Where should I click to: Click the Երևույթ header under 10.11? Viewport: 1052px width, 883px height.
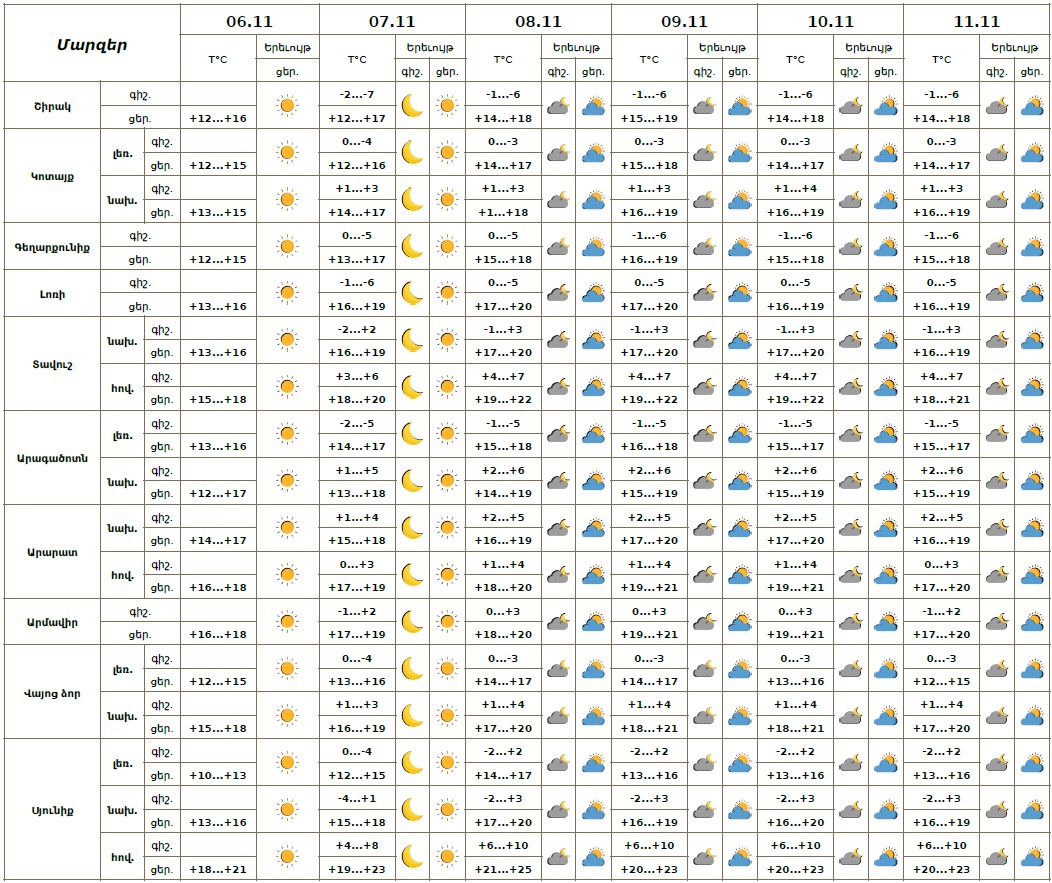pos(866,47)
